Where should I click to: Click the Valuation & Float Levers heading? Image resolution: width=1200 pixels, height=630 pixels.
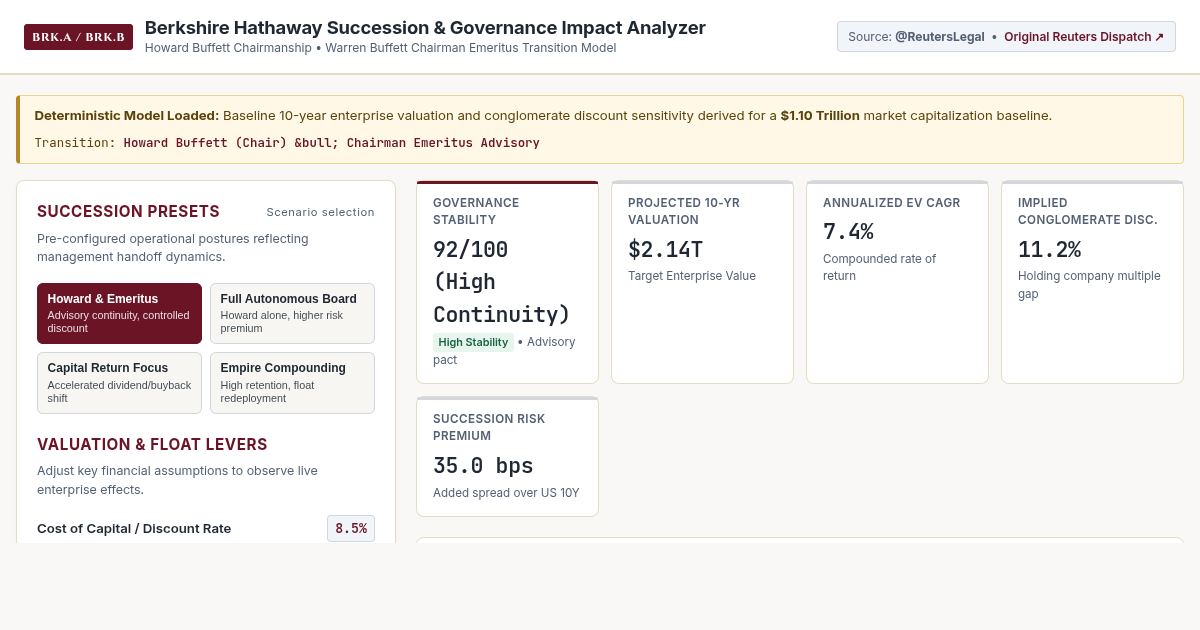[152, 444]
